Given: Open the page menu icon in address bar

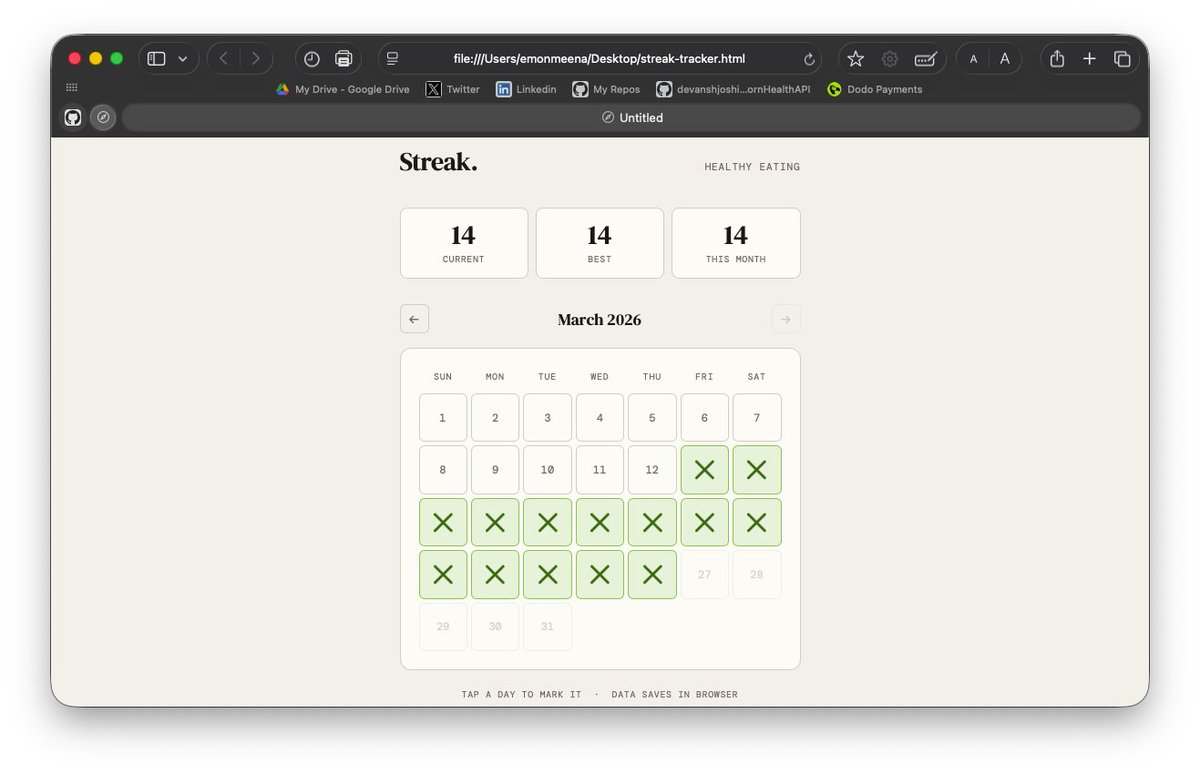Looking at the screenshot, I should tap(393, 59).
